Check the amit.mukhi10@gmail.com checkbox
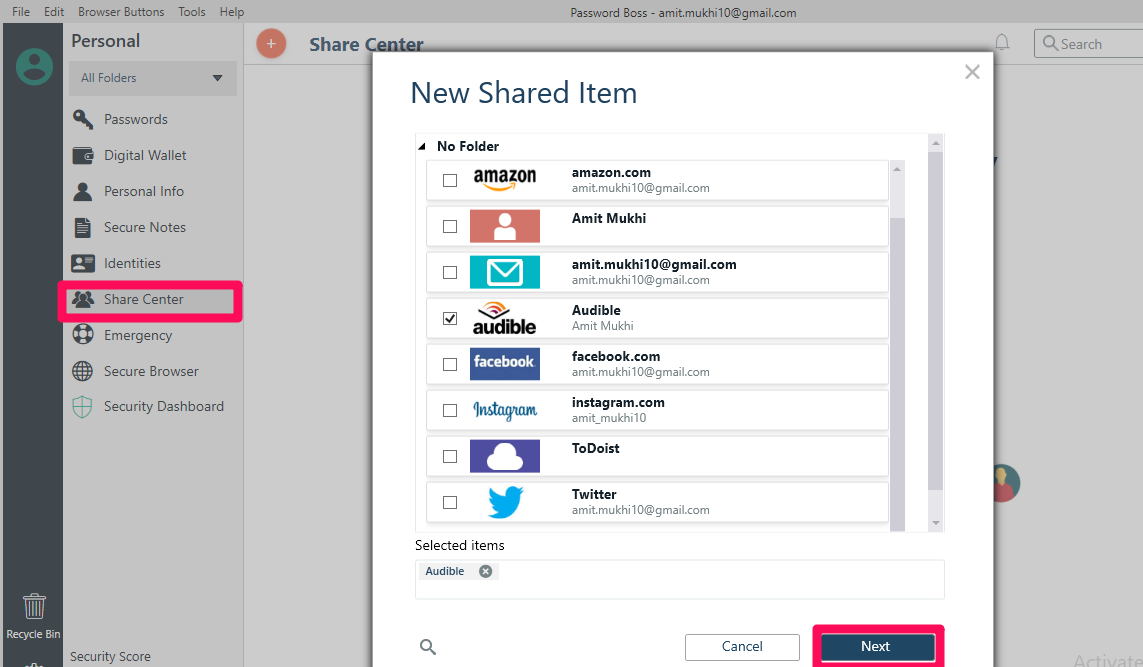 (x=450, y=273)
